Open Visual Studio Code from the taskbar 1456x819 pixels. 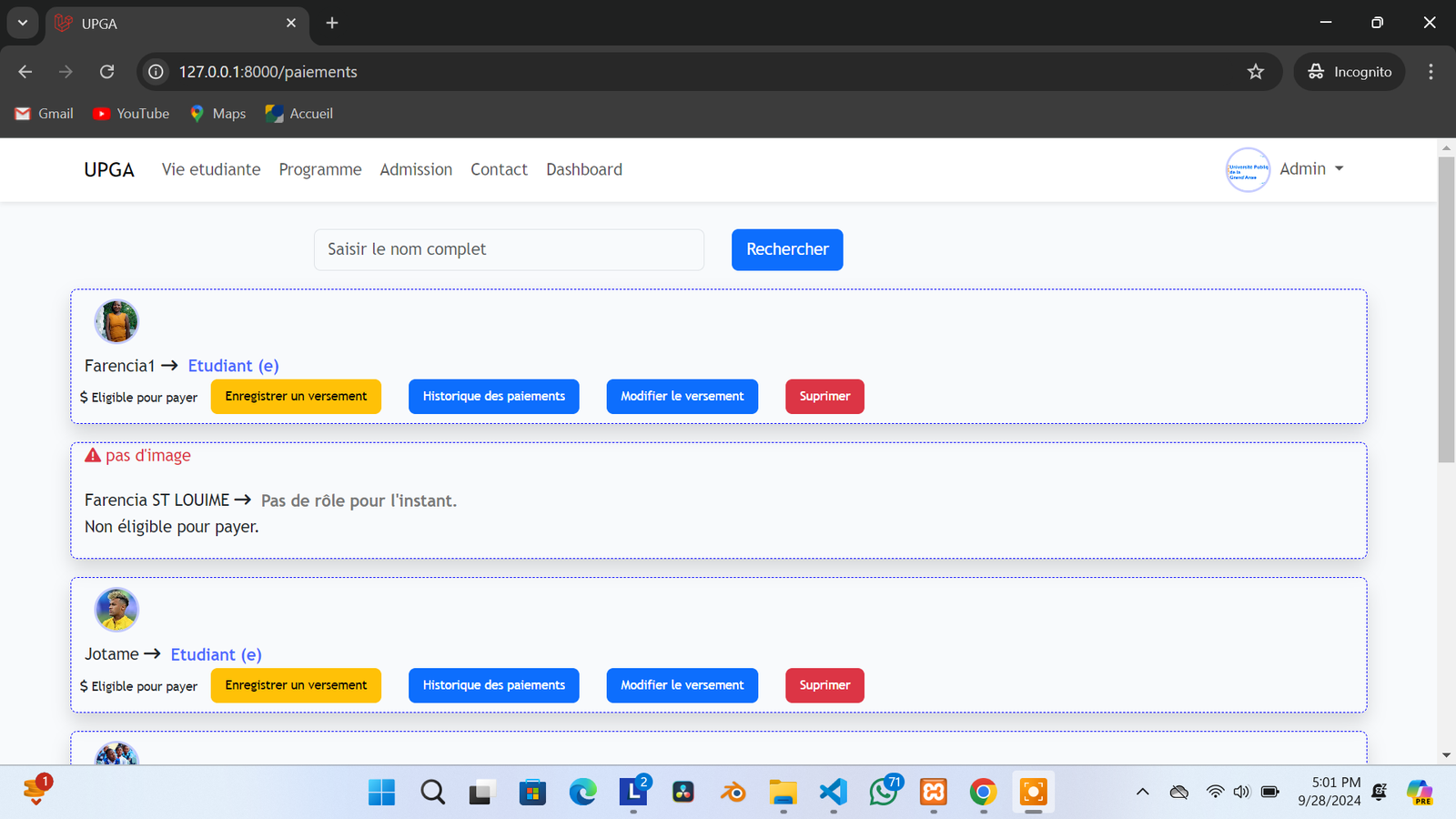[833, 792]
